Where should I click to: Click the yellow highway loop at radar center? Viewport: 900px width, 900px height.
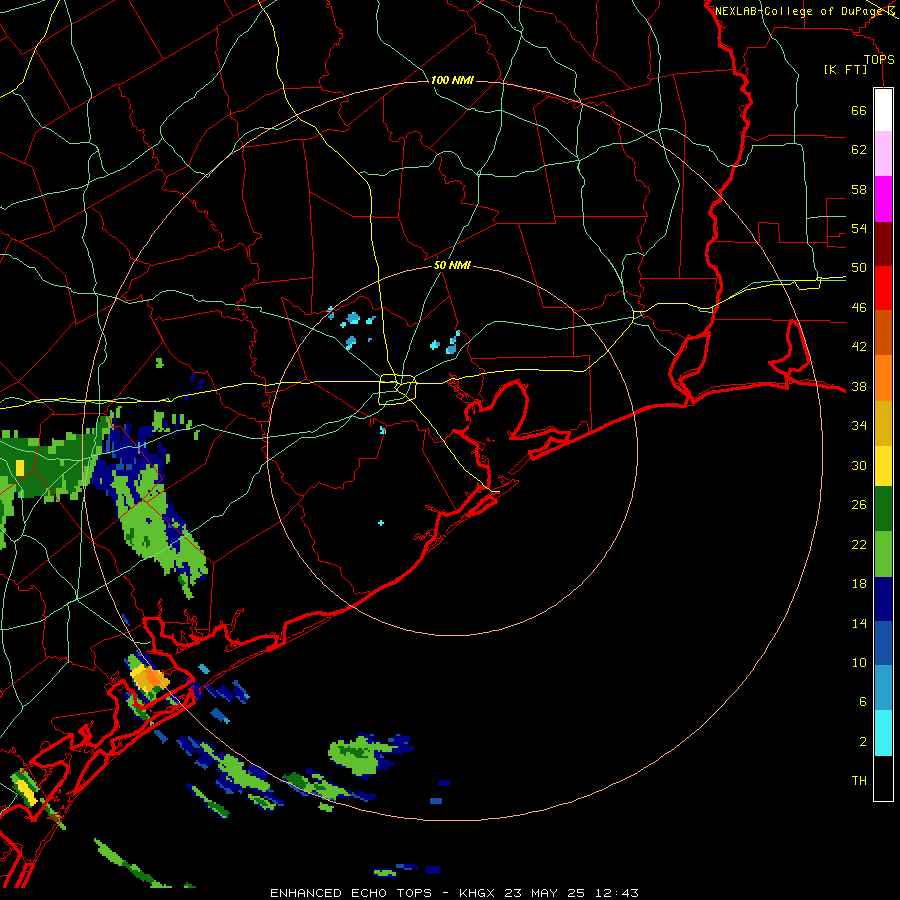pyautogui.click(x=398, y=389)
